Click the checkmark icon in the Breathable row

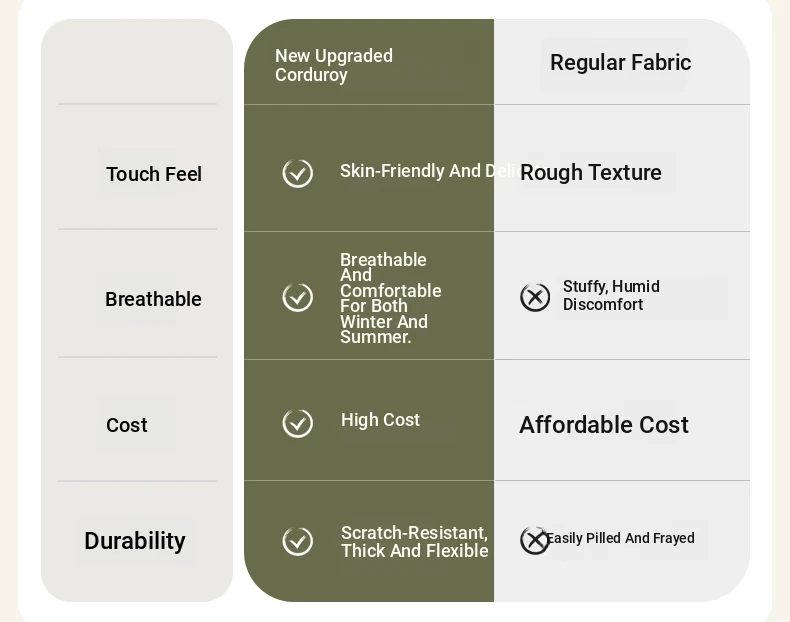point(297,297)
